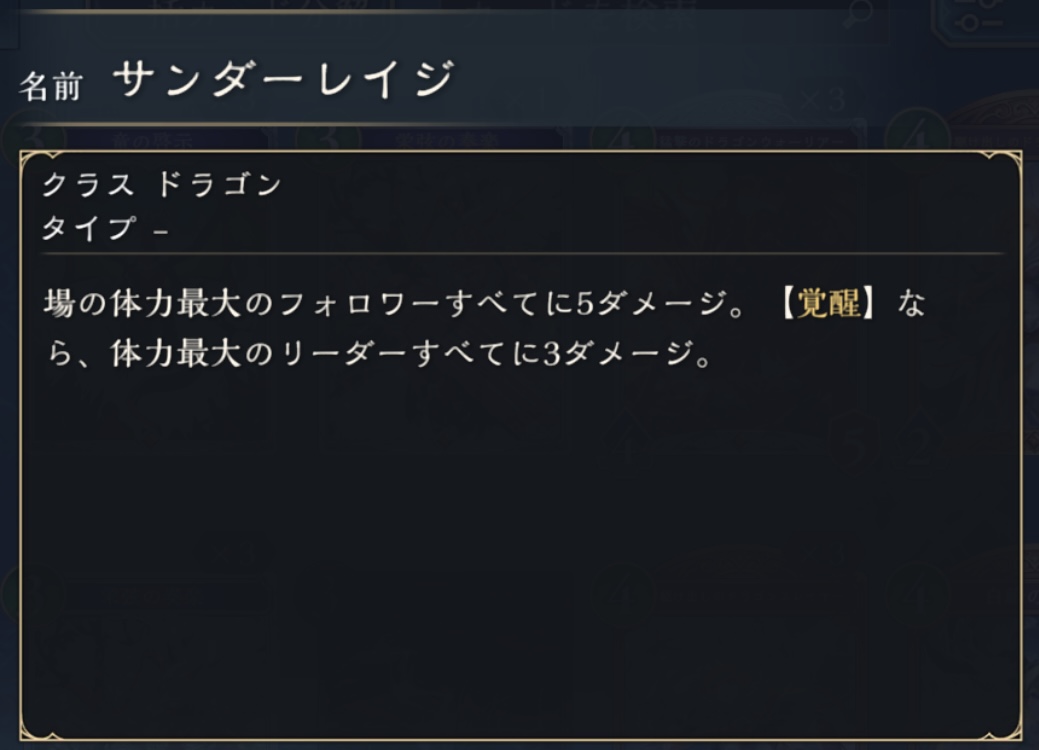
Task: Click the dimmed magnifier search icon
Action: [858, 13]
